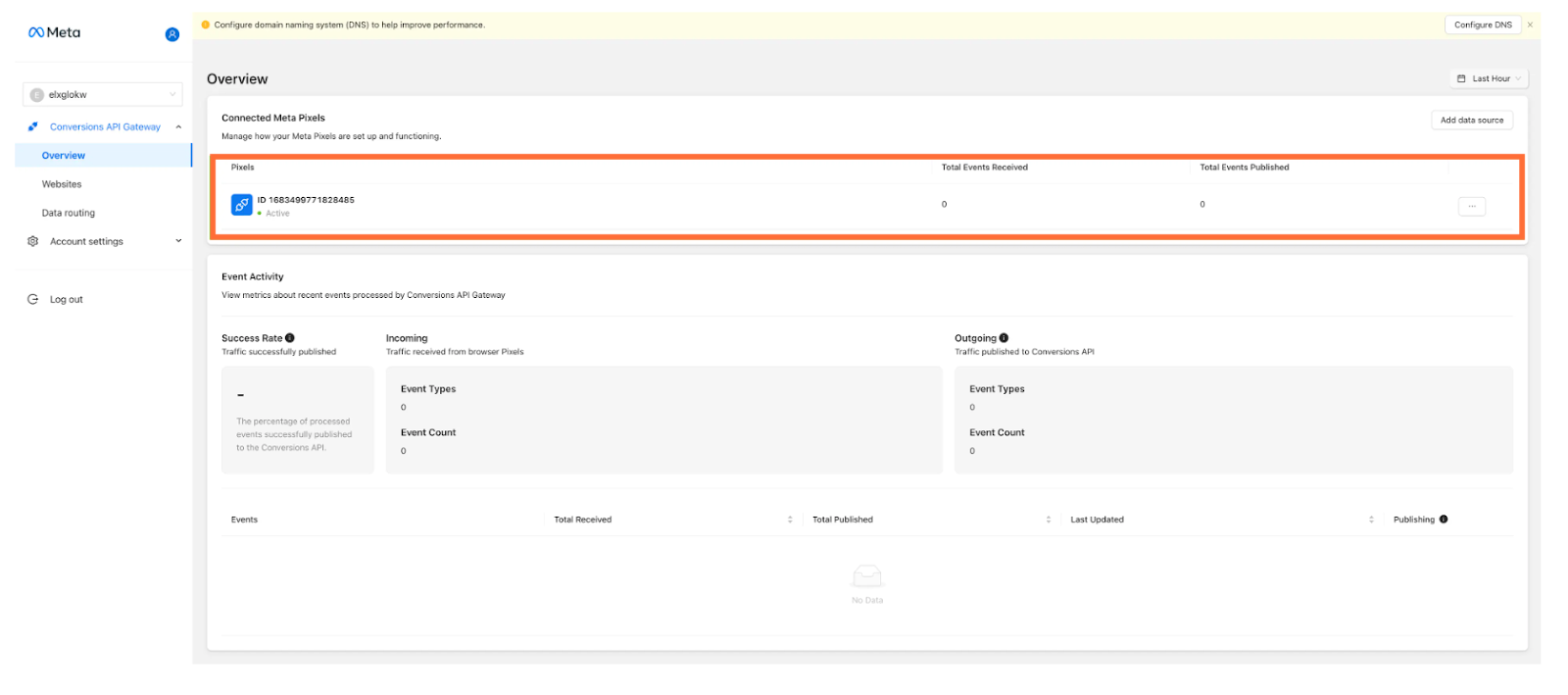
Task: Click the Account settings label
Action: pyautogui.click(x=86, y=241)
